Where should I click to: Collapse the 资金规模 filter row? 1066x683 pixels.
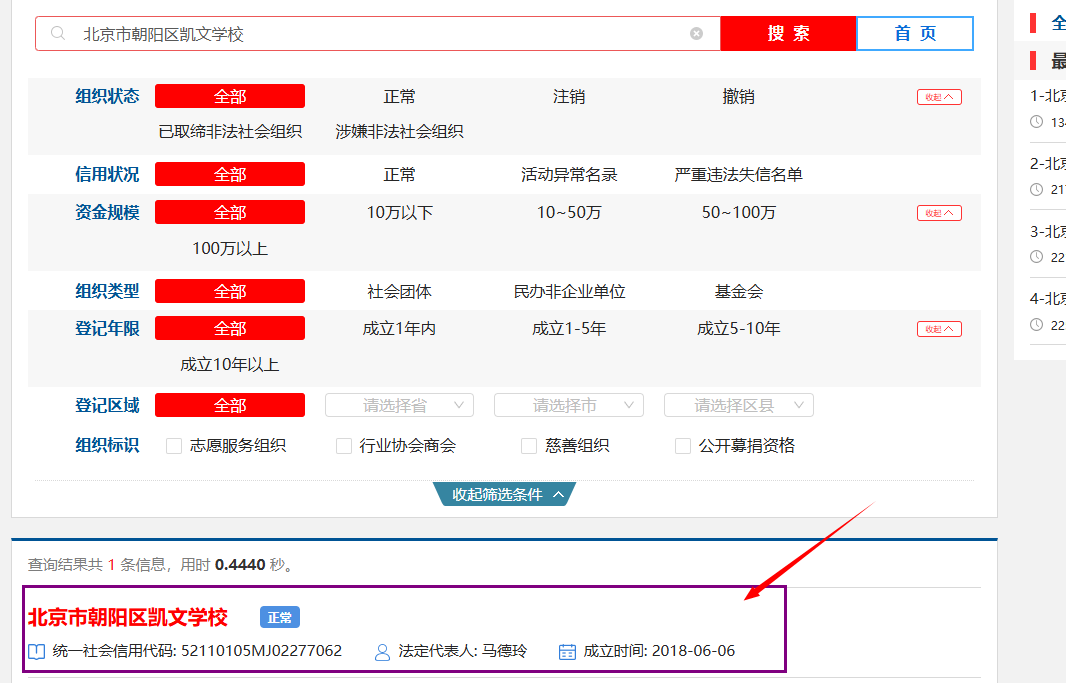click(x=939, y=213)
